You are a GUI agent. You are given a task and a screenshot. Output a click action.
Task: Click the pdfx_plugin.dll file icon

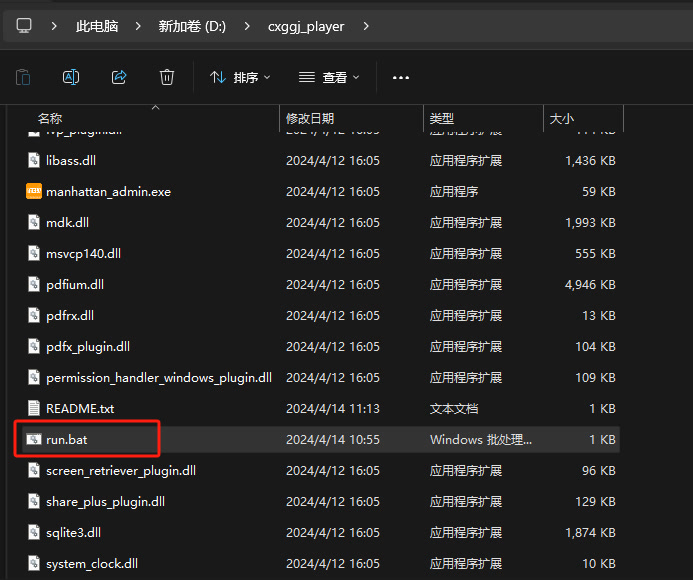tap(34, 346)
